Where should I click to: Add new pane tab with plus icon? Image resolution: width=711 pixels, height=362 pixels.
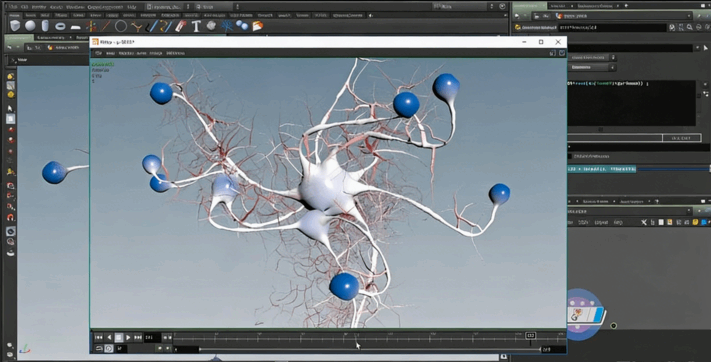(x=627, y=5)
